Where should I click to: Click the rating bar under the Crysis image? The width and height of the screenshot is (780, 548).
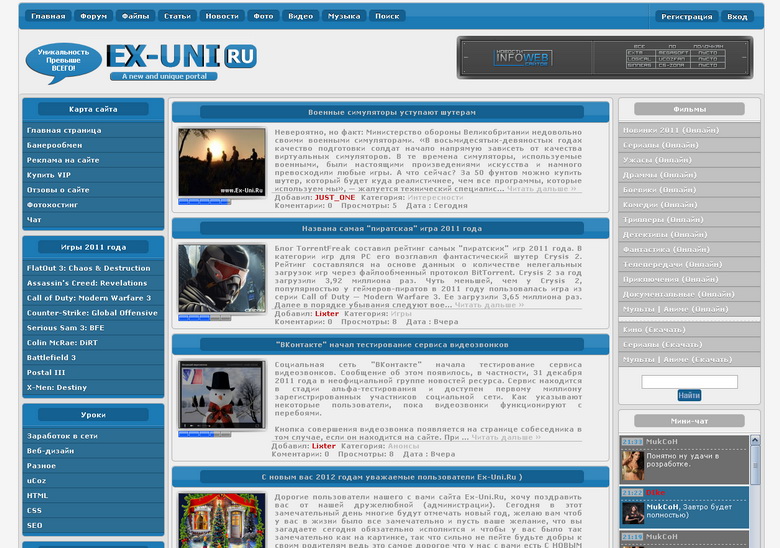point(204,318)
